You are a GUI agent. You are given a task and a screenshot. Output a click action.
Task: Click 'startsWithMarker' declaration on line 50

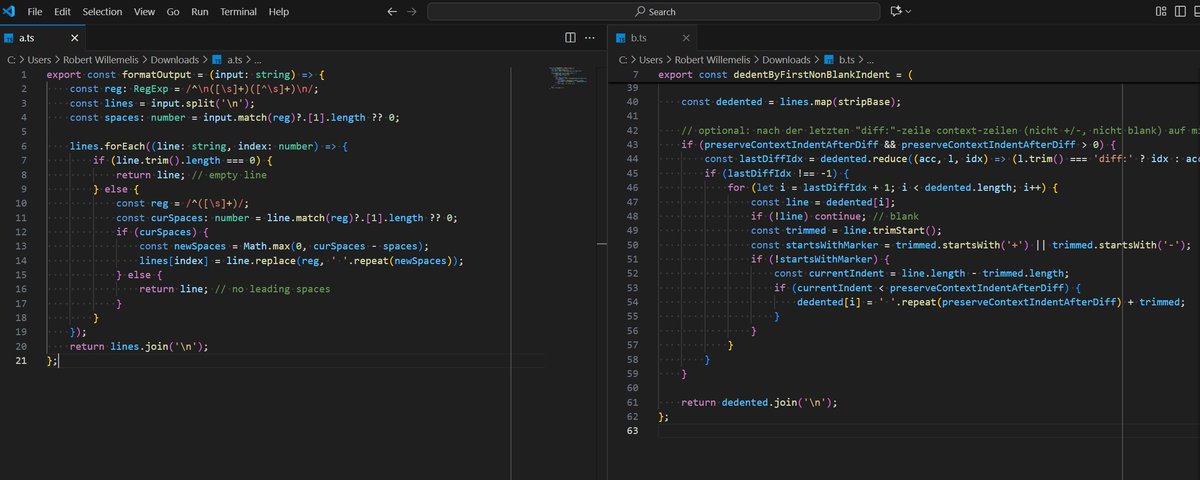pos(832,245)
